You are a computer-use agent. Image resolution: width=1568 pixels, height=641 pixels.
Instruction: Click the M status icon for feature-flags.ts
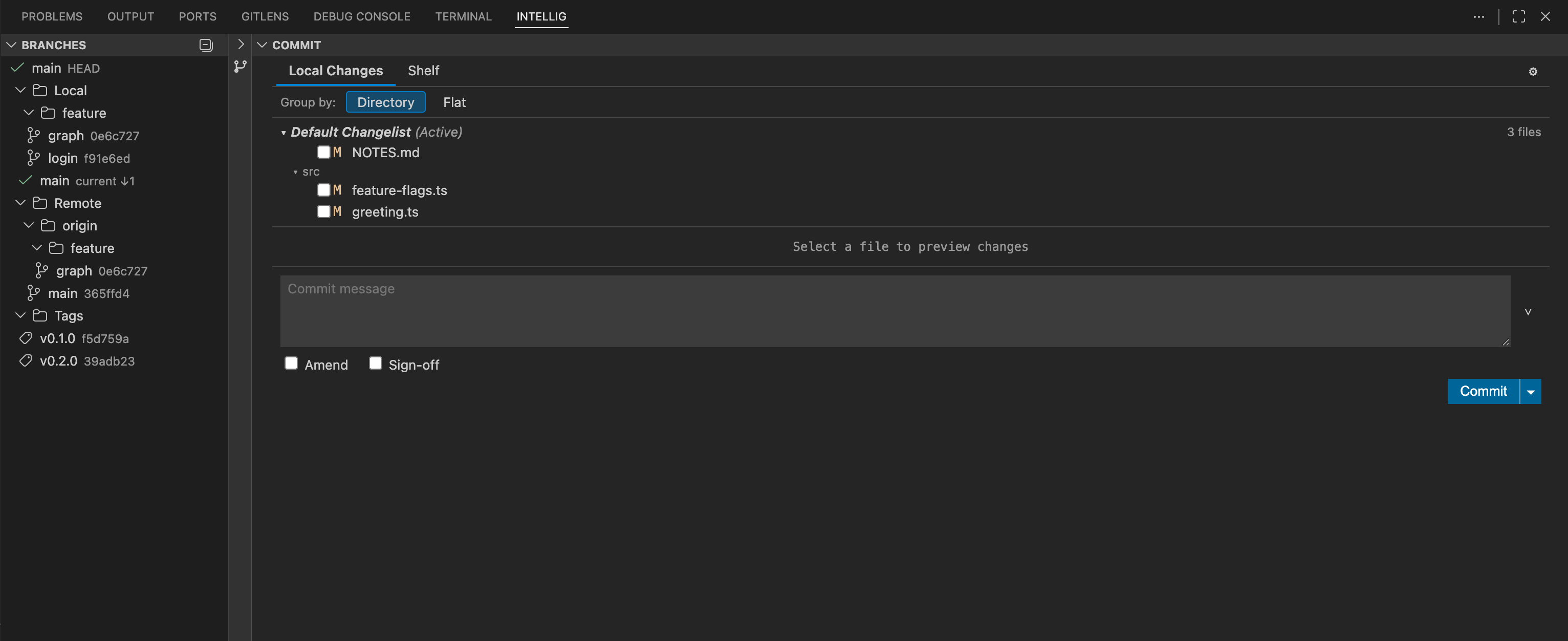click(x=337, y=190)
